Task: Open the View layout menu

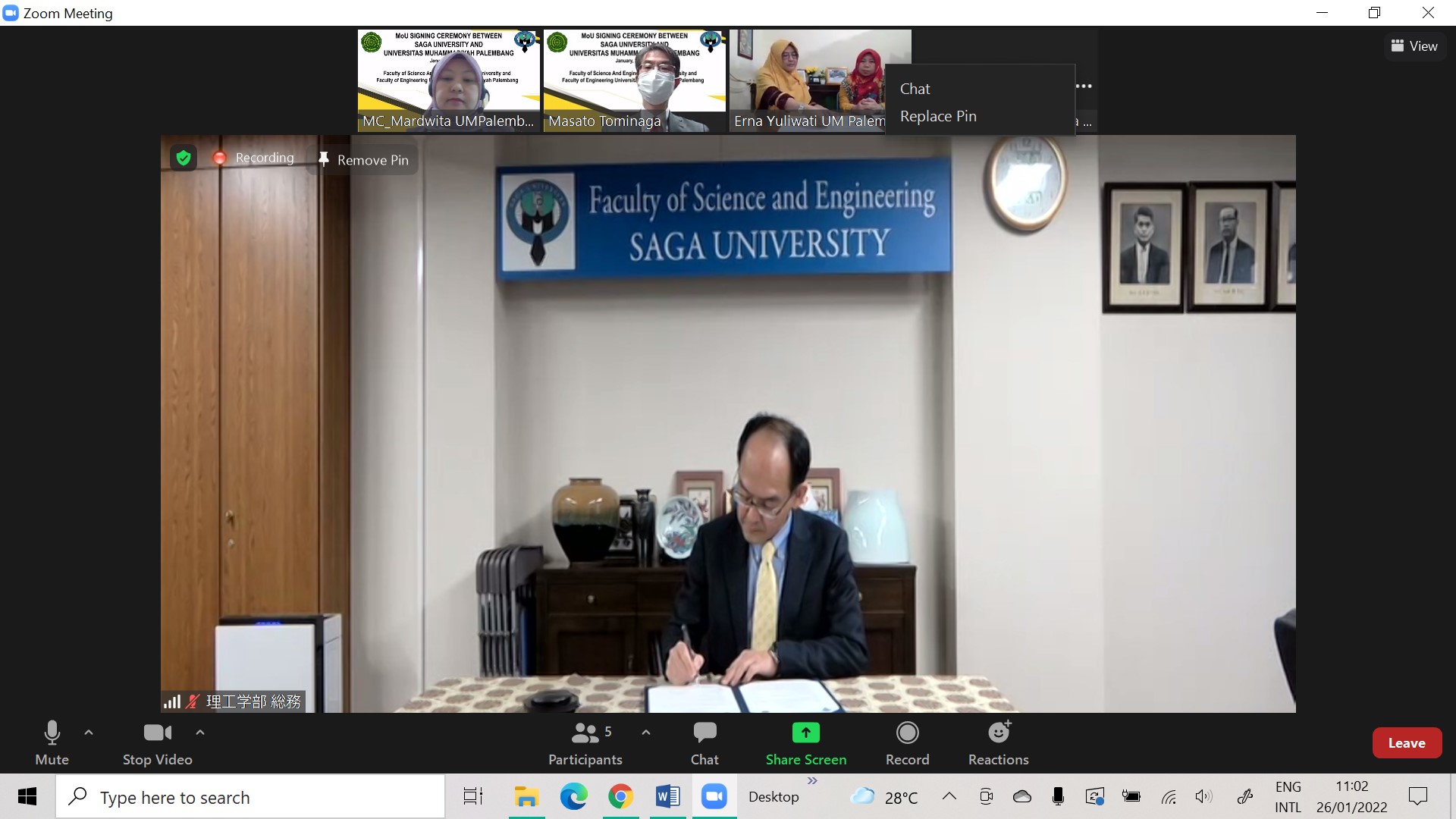Action: tap(1414, 46)
